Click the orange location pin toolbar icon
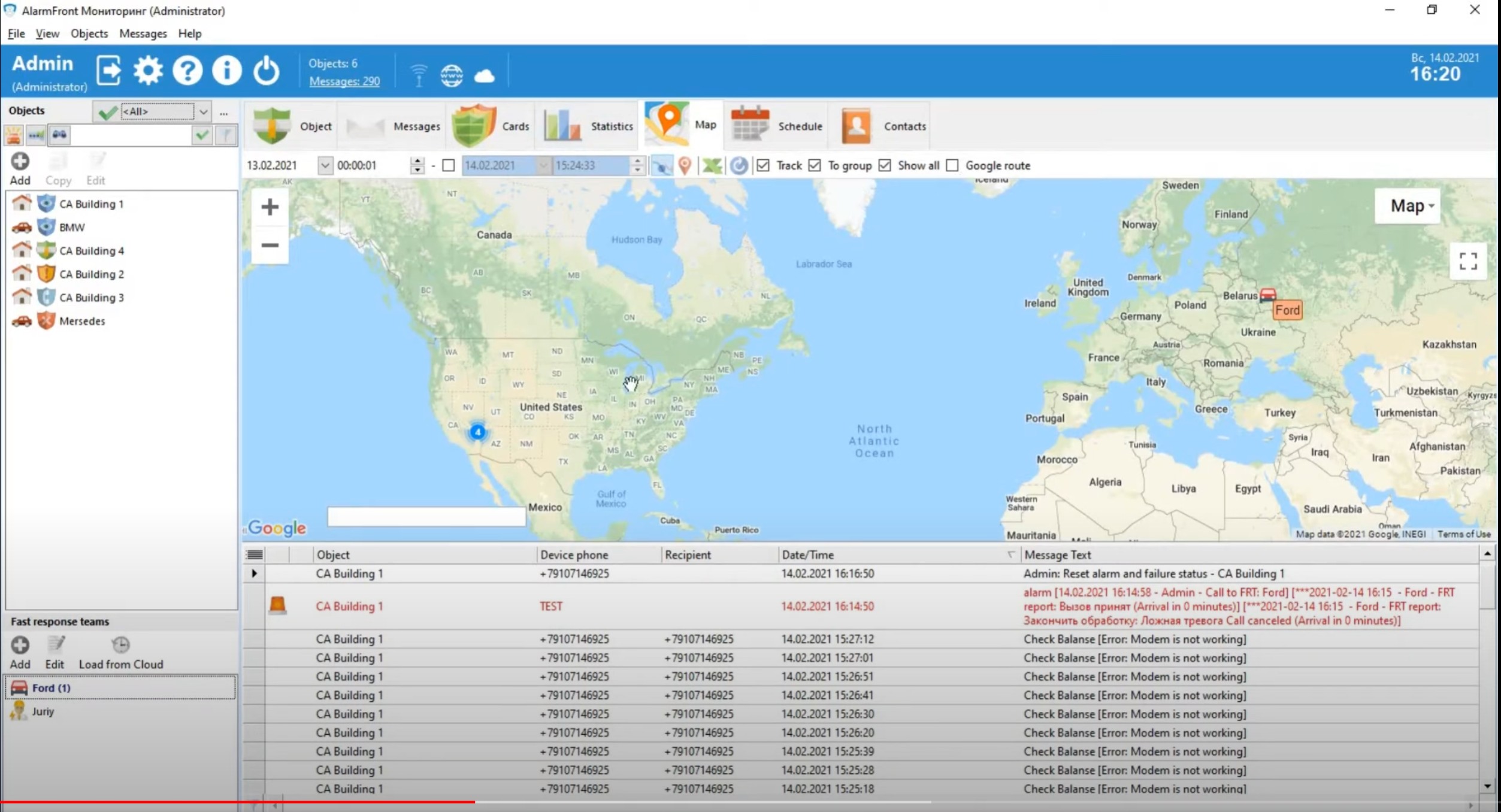This screenshot has height=812, width=1501. (x=685, y=165)
